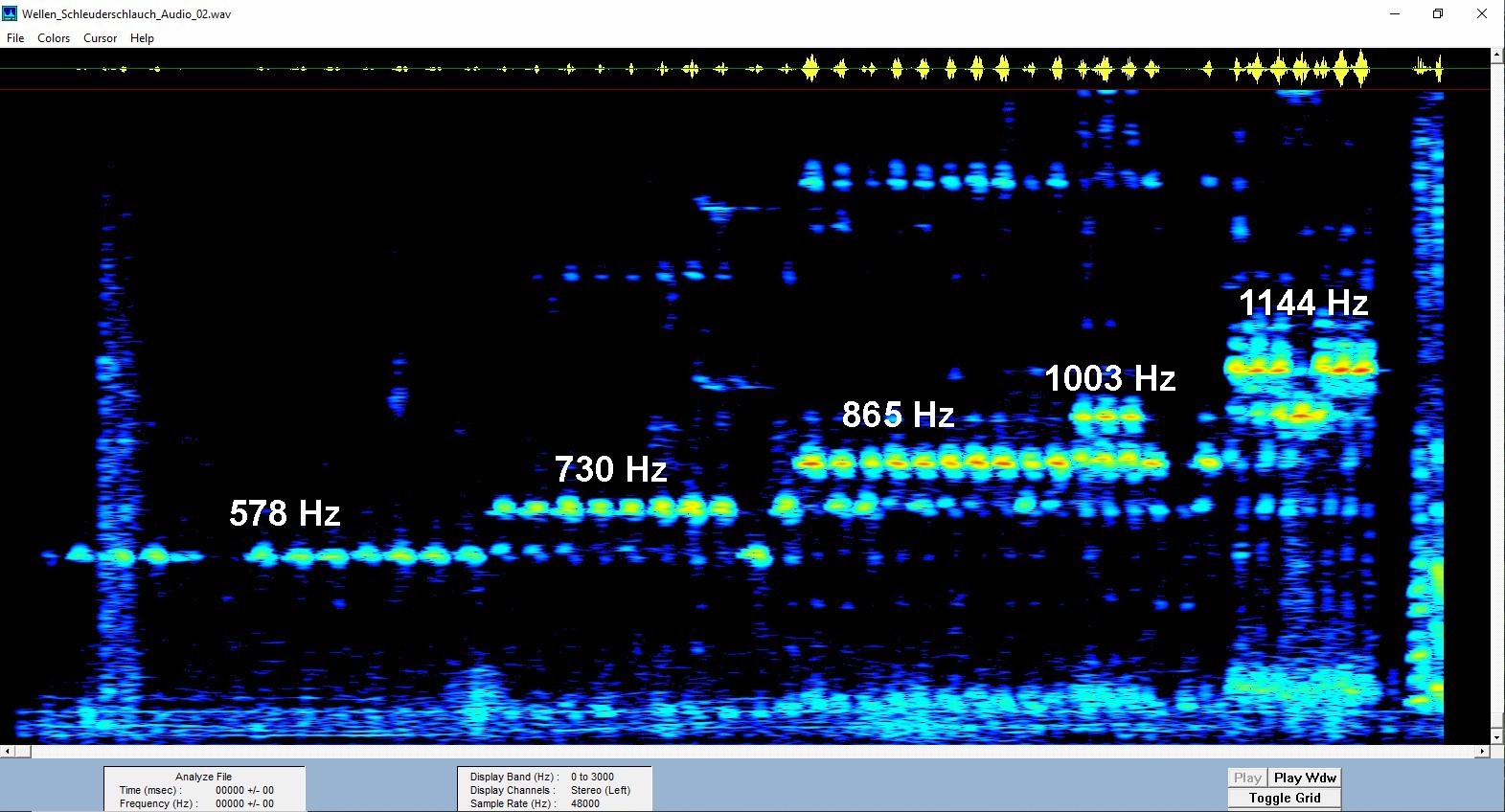The image size is (1505, 812).
Task: Click the vertical scrollbar up arrow
Action: point(1497,56)
